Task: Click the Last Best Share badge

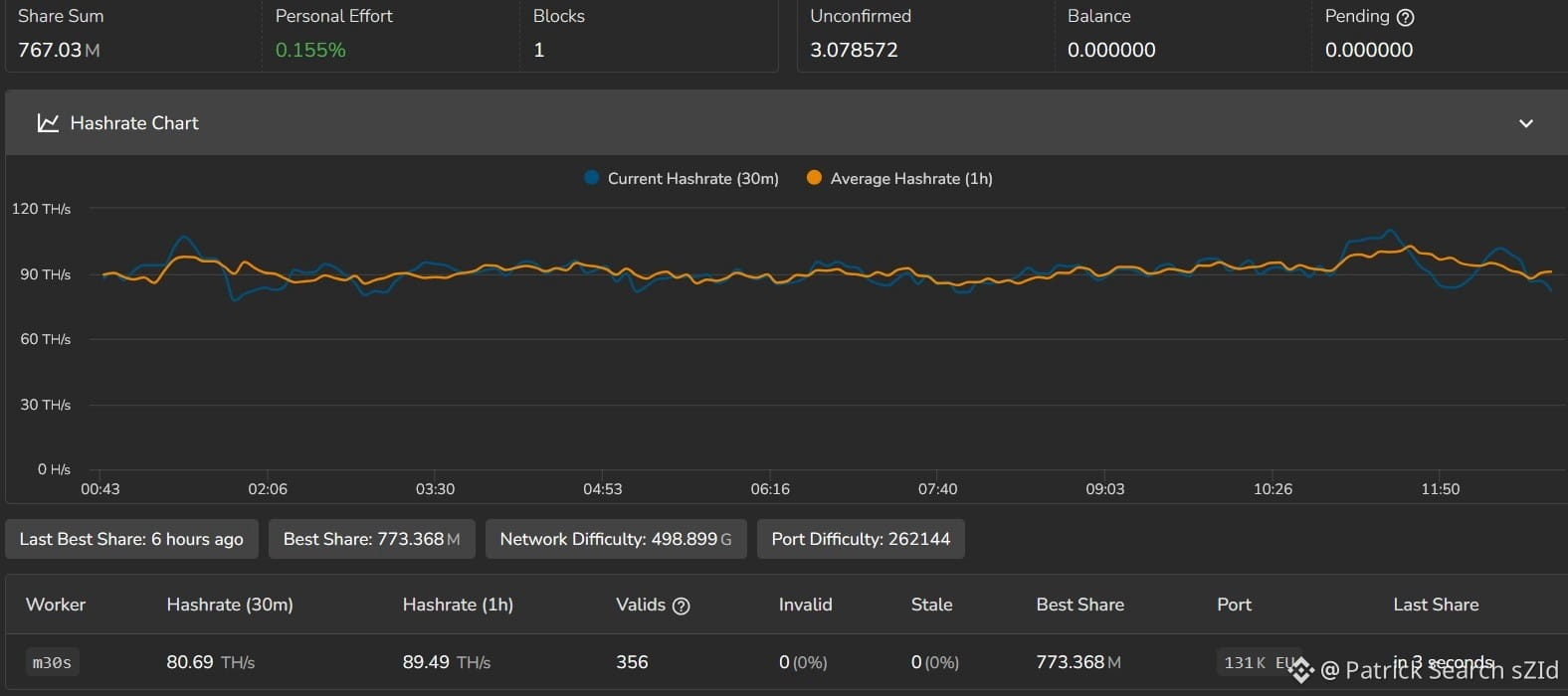Action: (131, 539)
